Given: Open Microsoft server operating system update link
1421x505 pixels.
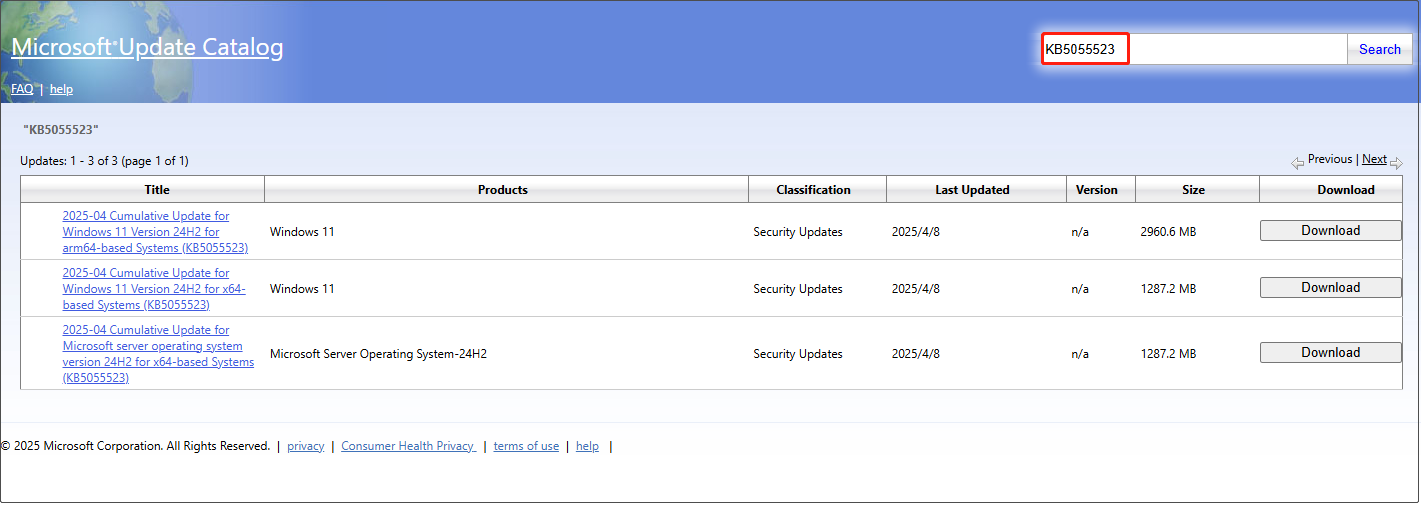Looking at the screenshot, I should pos(158,353).
